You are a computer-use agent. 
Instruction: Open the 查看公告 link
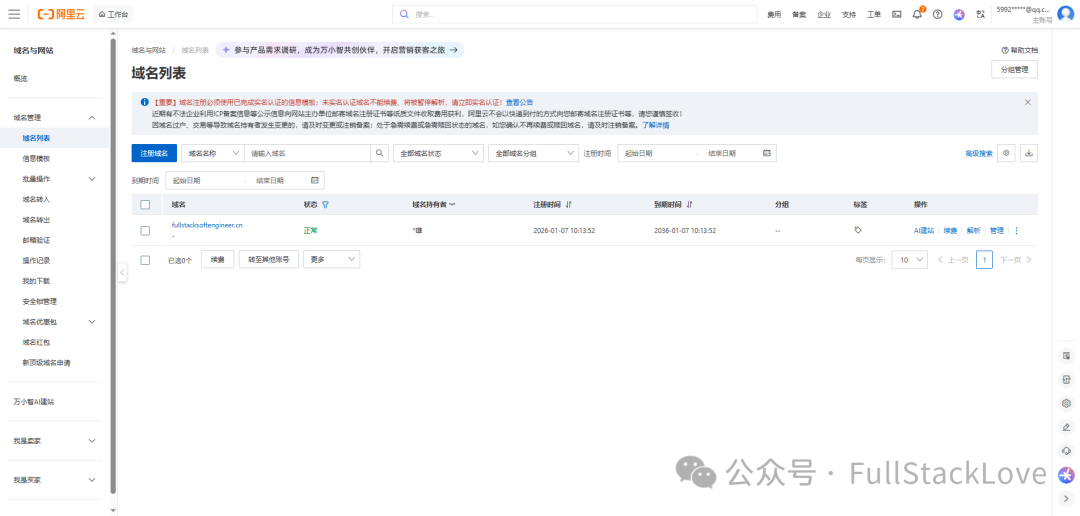click(519, 102)
